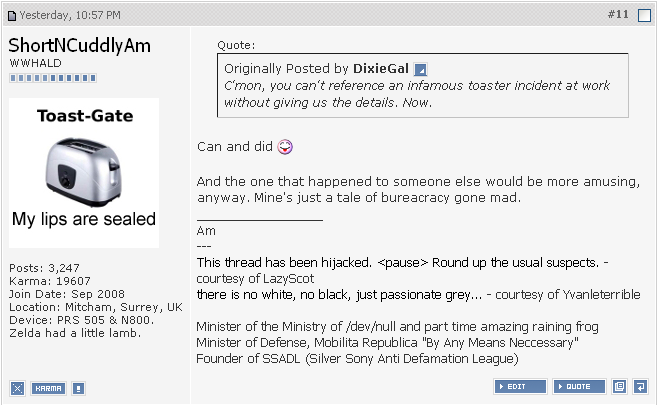Viewport: 657px width, 405px height.
Task: Report post with exclamation icon
Action: [78, 388]
